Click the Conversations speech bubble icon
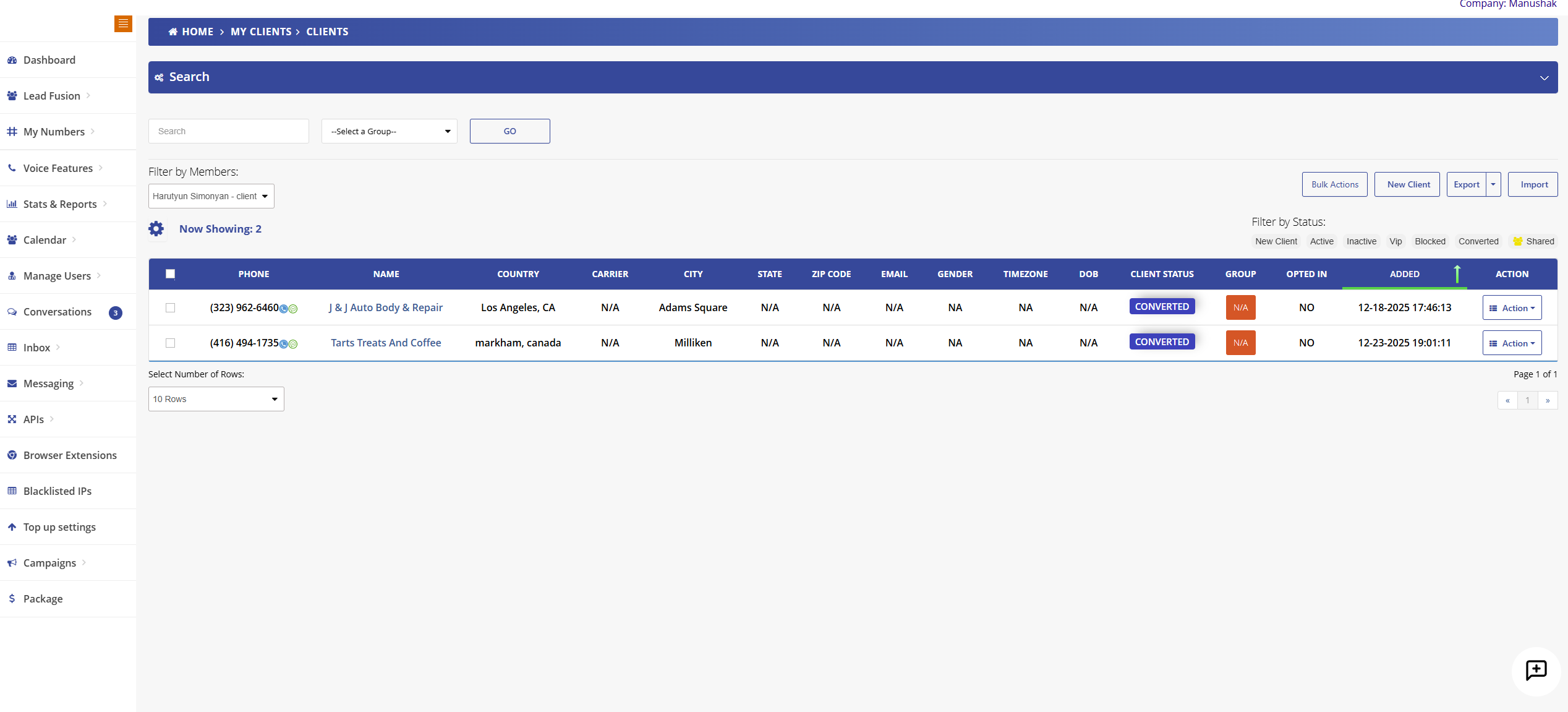This screenshot has width=1568, height=712. click(12, 312)
